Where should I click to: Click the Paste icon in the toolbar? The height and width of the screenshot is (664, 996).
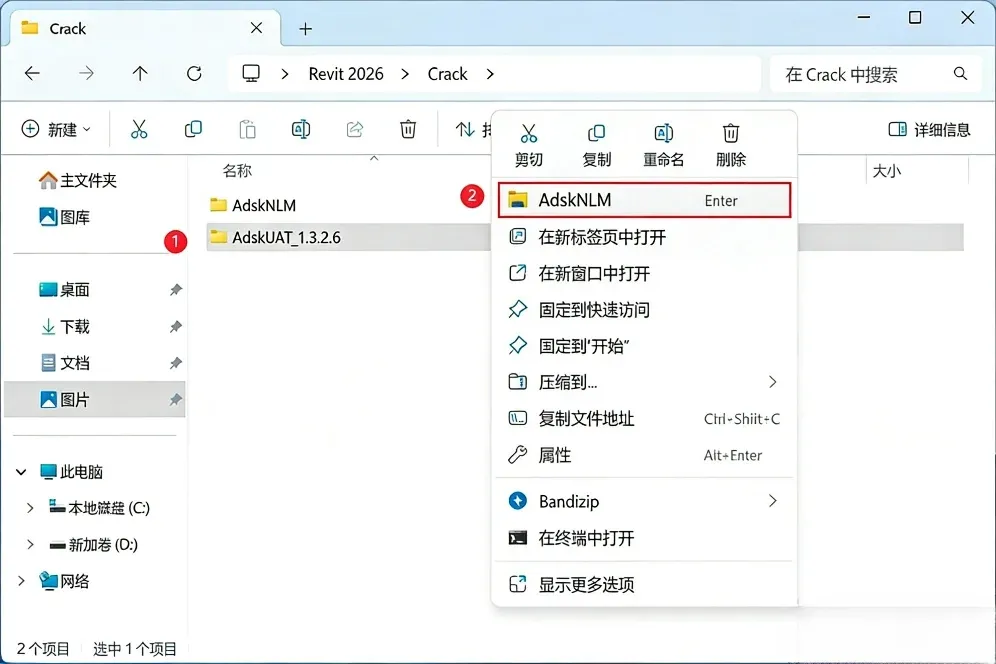[x=247, y=129]
